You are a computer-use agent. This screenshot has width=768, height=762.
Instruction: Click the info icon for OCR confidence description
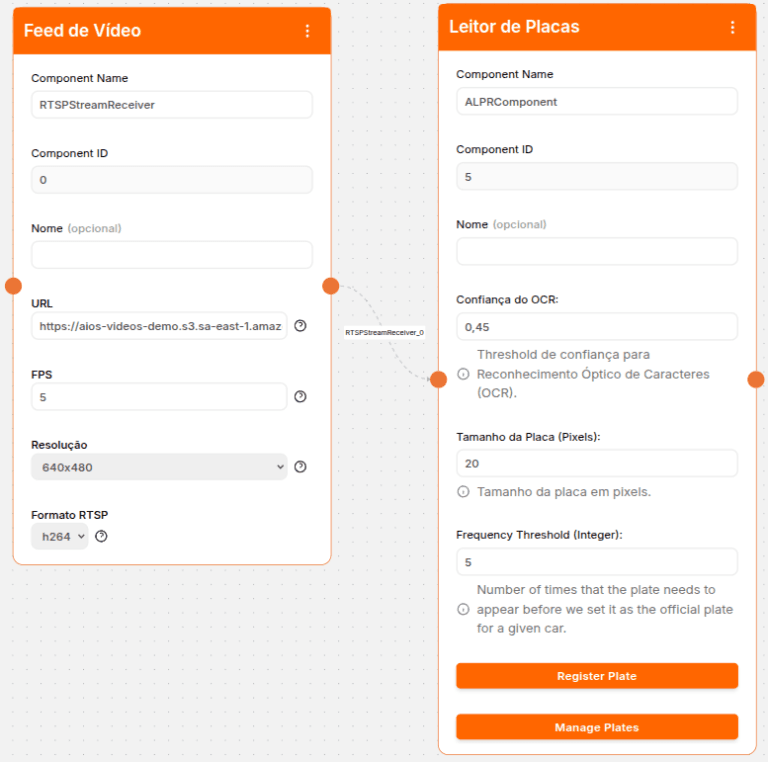click(463, 374)
